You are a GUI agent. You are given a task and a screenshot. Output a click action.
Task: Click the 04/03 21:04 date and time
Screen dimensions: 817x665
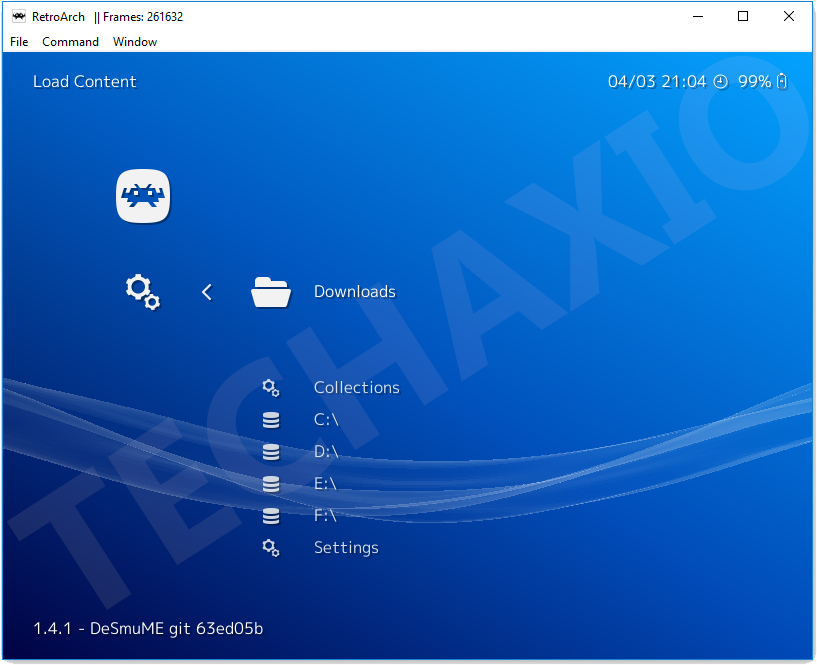(x=657, y=82)
